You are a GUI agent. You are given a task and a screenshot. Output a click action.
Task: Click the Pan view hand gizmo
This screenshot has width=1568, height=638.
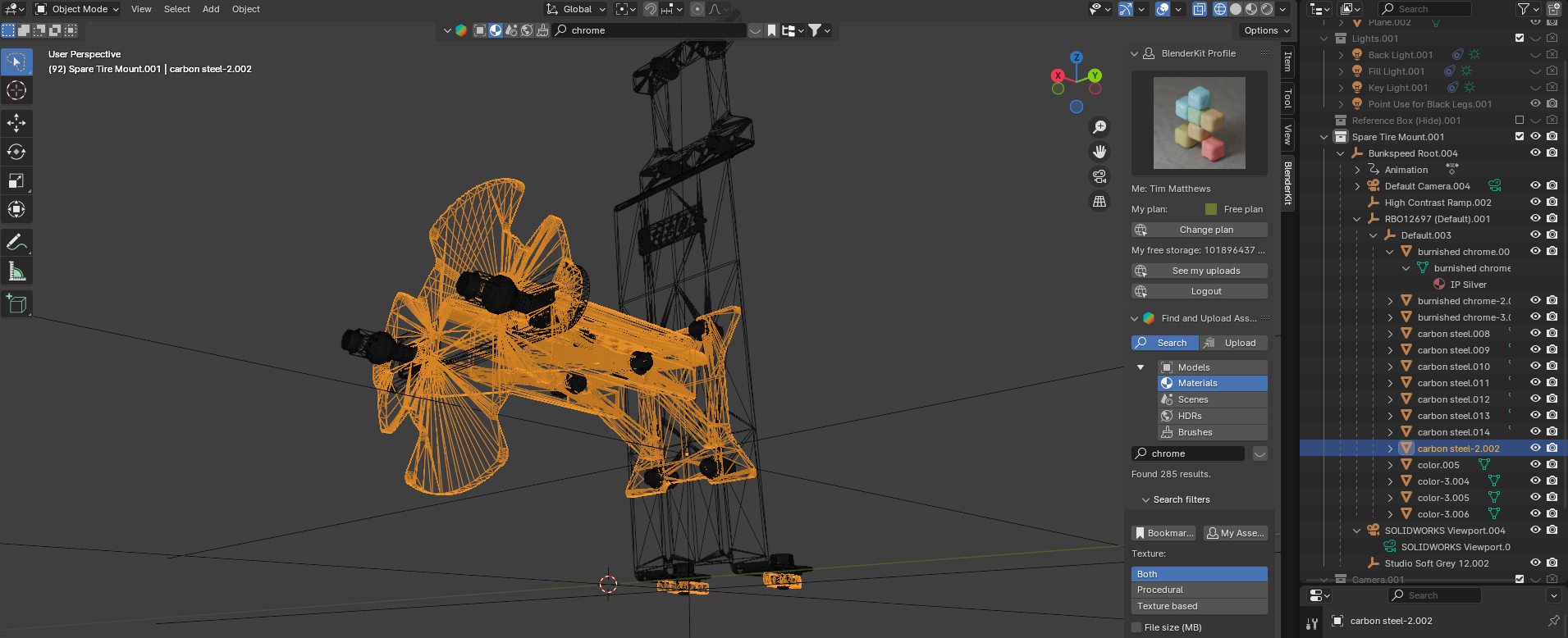click(x=1099, y=152)
